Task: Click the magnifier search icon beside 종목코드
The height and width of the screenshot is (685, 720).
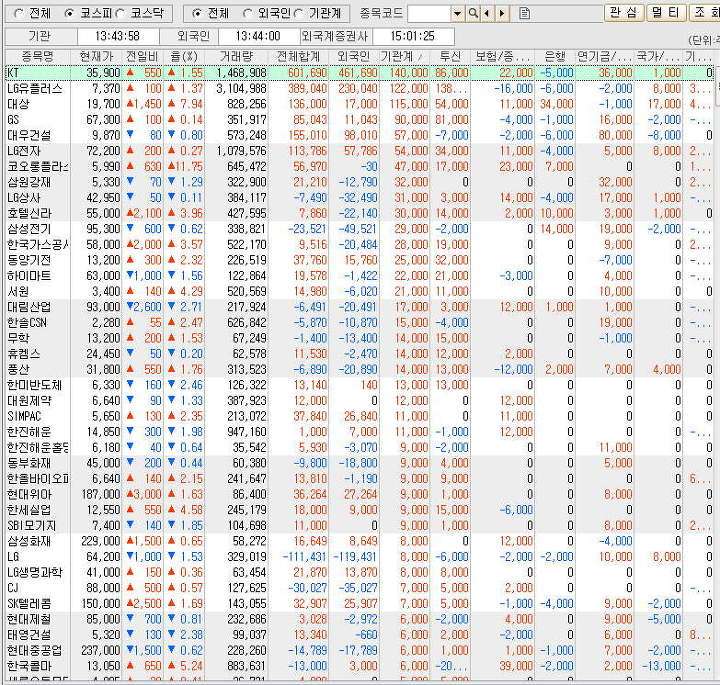Action: 472,13
